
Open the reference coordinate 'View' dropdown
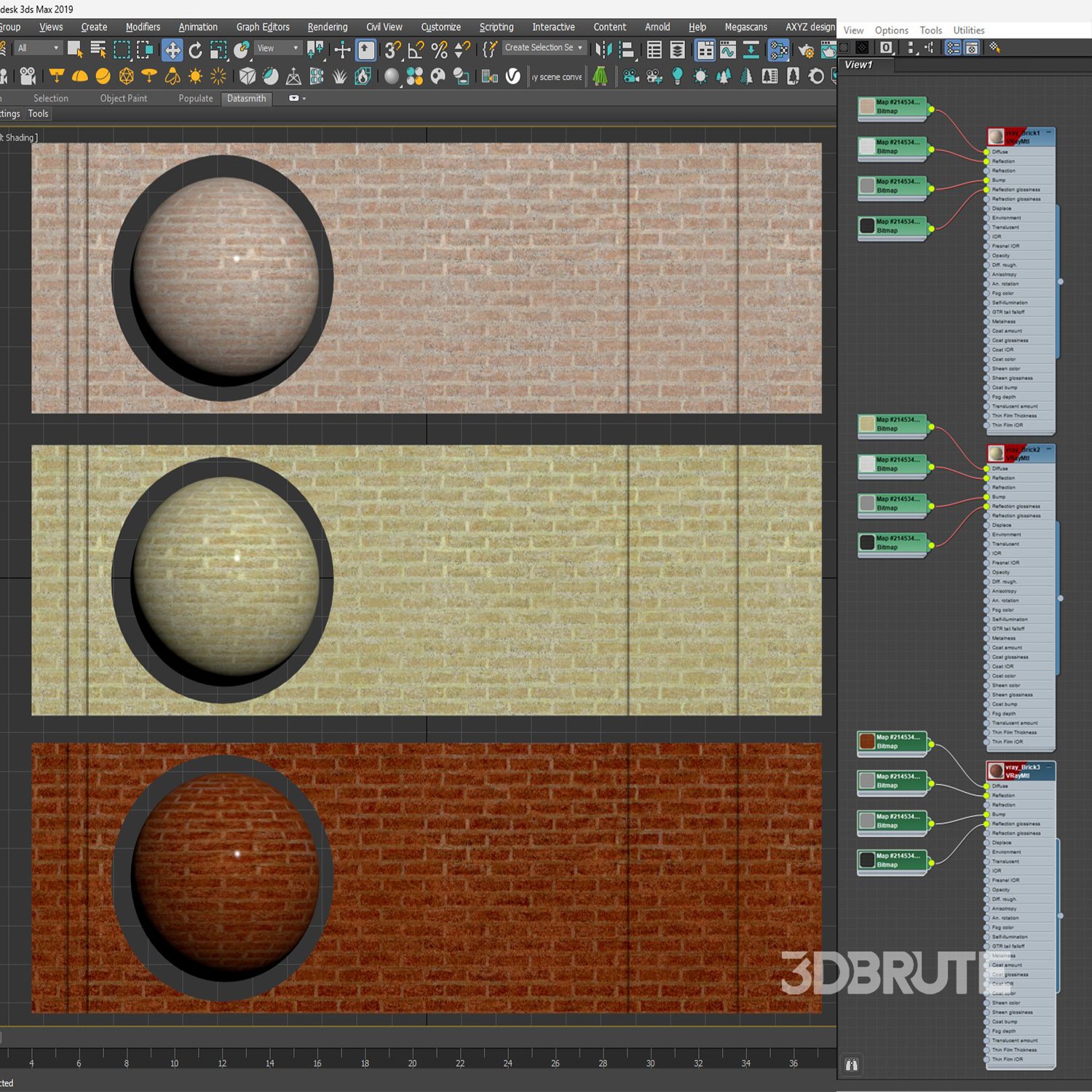tap(278, 48)
